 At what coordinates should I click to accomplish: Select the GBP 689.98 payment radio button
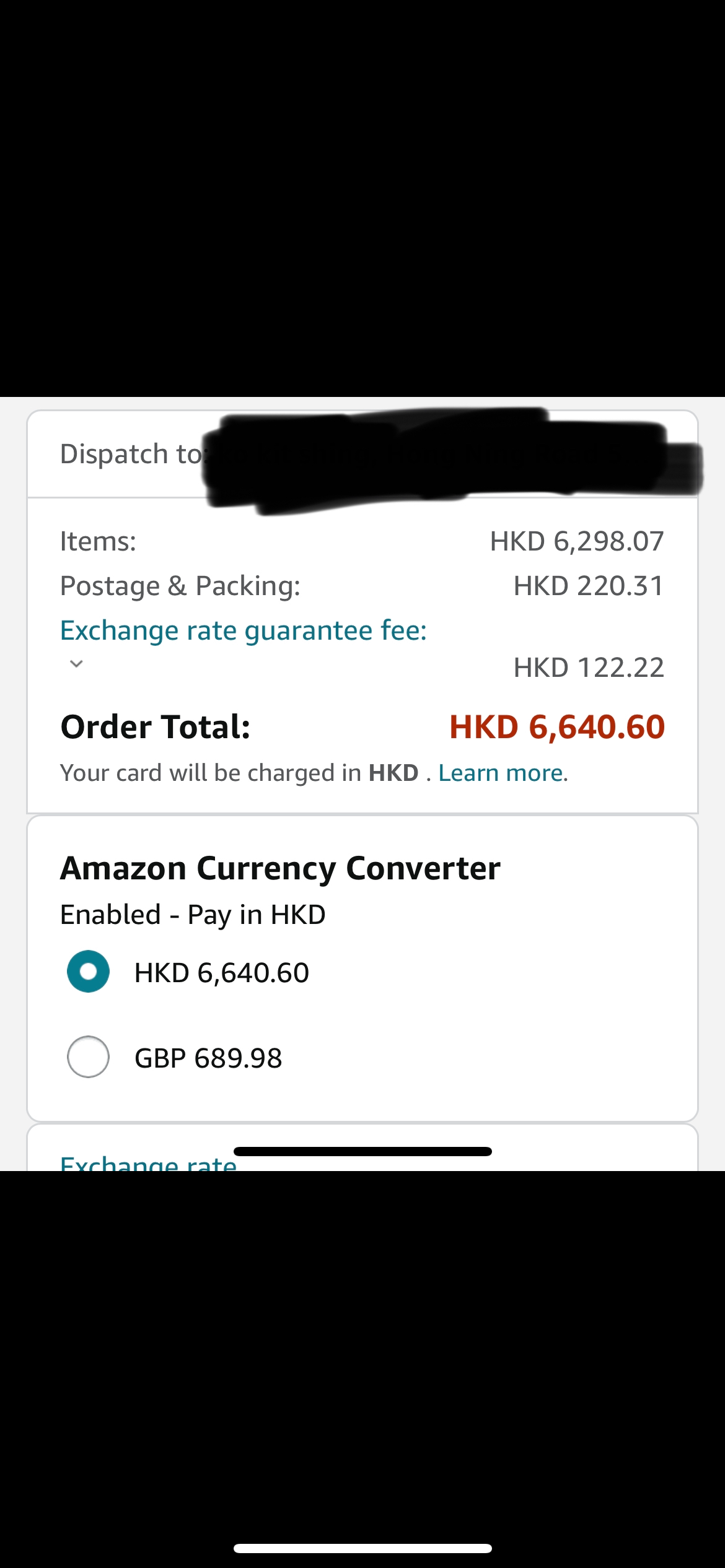[89, 1056]
